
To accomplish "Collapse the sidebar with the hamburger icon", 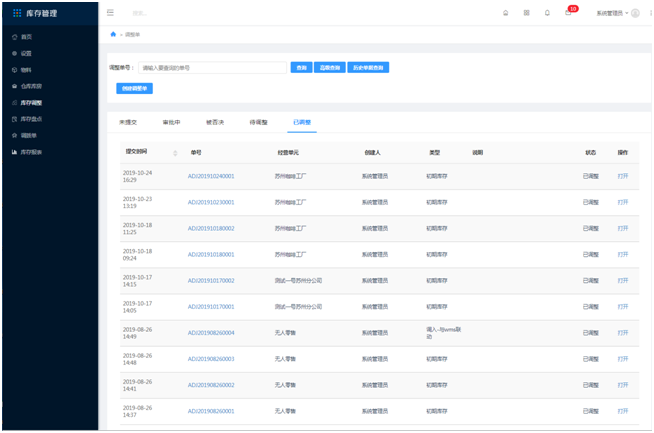I will pyautogui.click(x=110, y=13).
